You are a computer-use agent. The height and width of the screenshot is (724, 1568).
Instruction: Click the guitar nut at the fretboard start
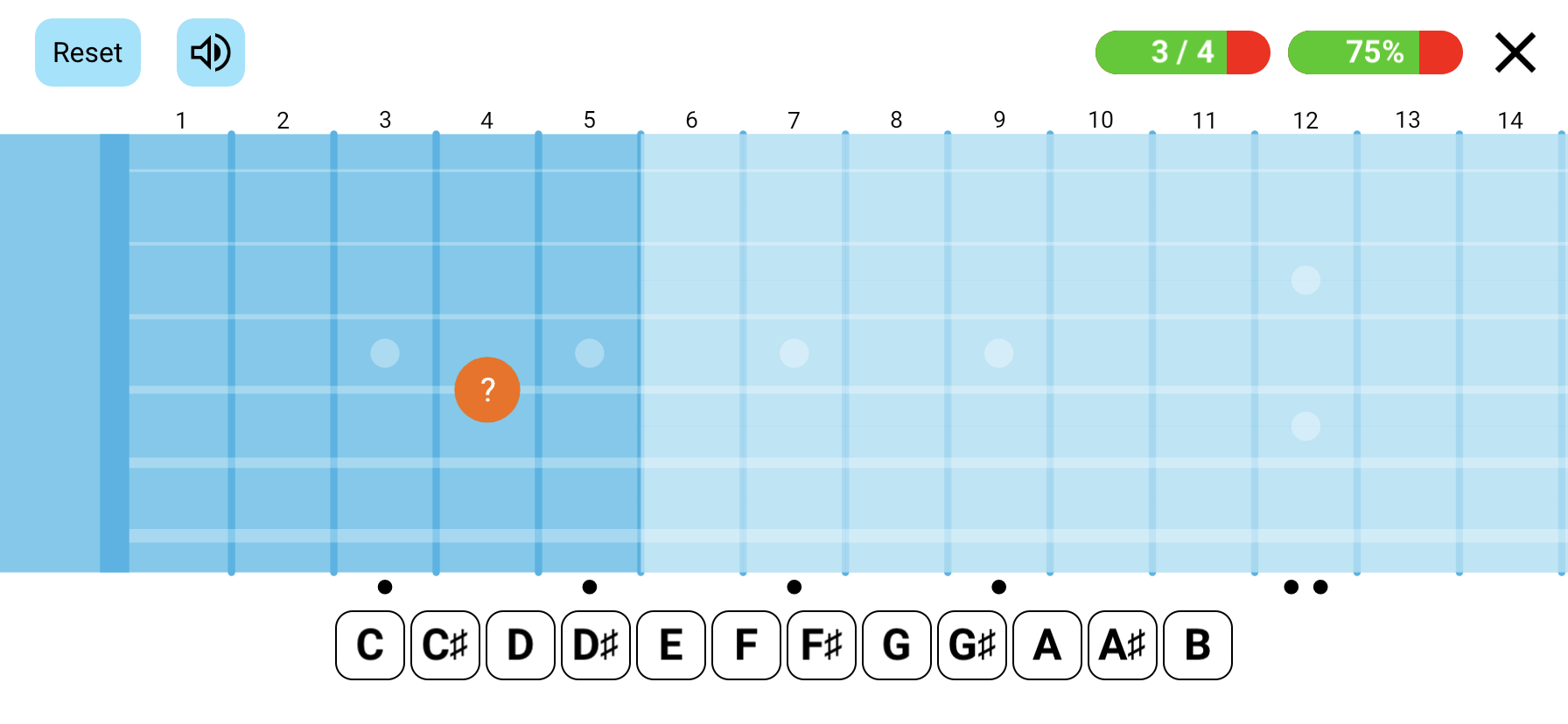[x=114, y=350]
